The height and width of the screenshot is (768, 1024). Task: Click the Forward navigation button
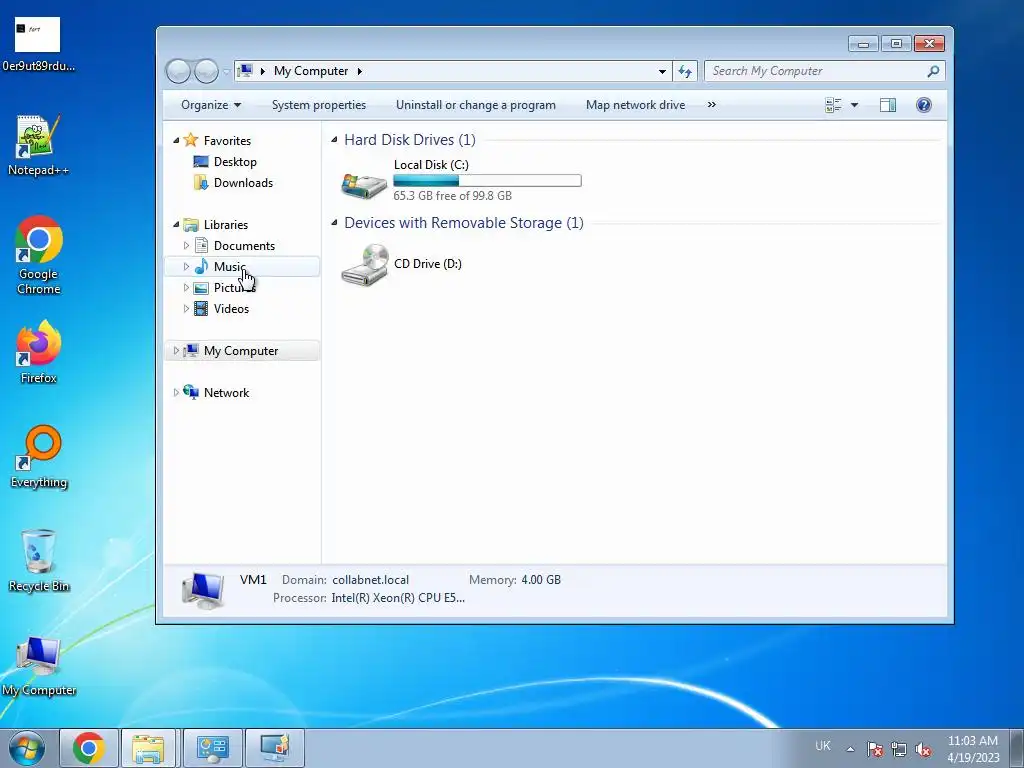(x=206, y=71)
